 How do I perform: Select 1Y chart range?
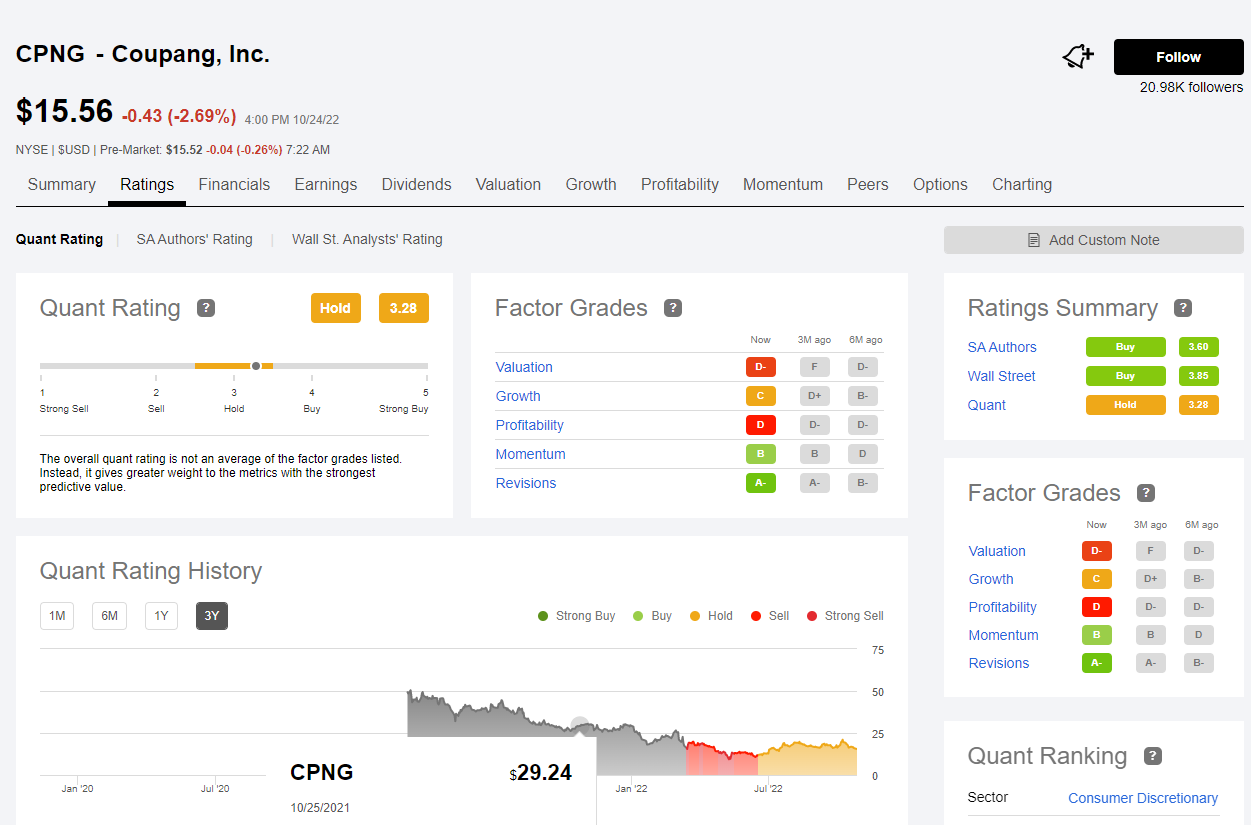(161, 616)
